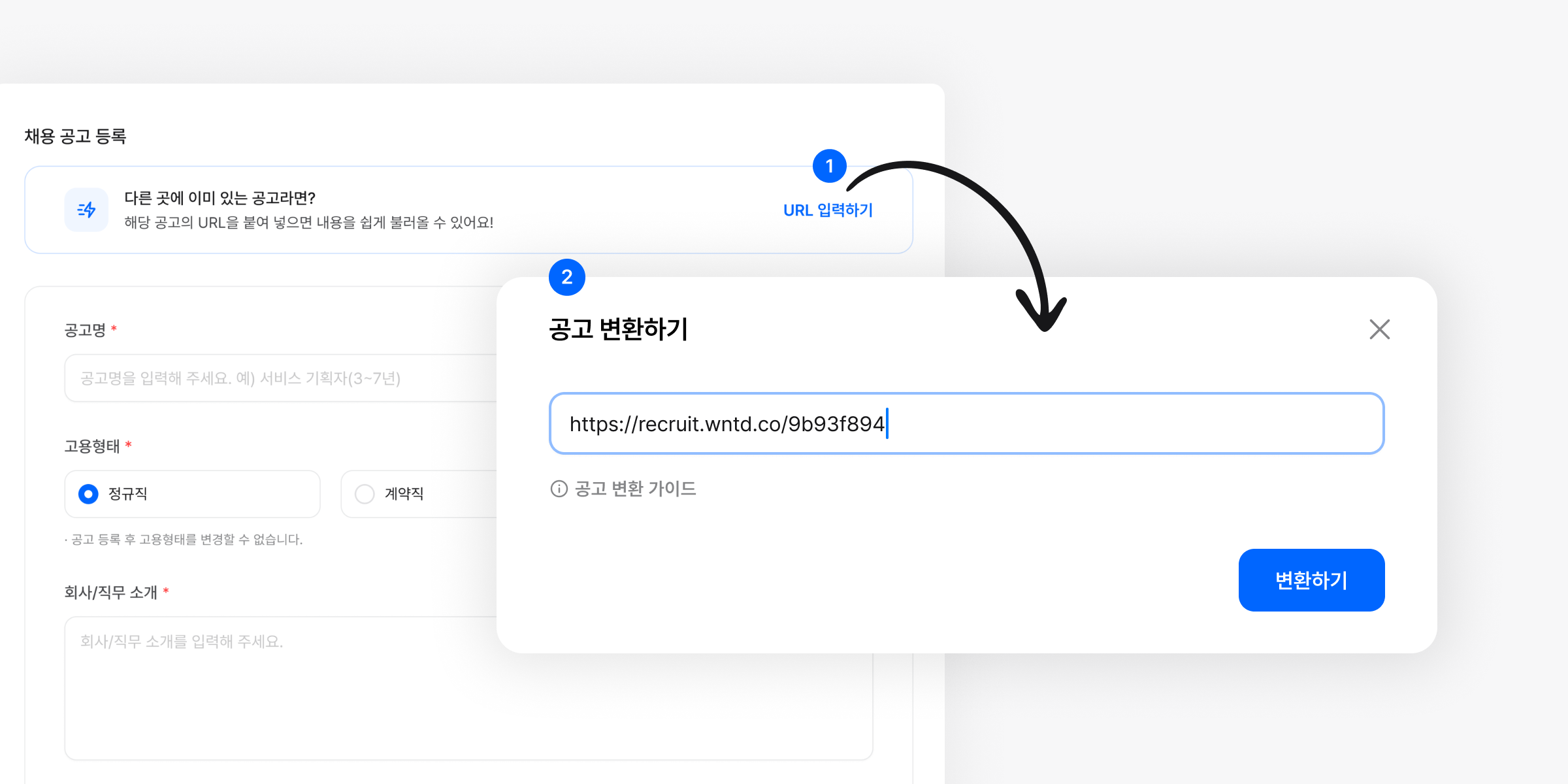1568x784 pixels.
Task: Select the 정규직 radio button
Action: (88, 494)
